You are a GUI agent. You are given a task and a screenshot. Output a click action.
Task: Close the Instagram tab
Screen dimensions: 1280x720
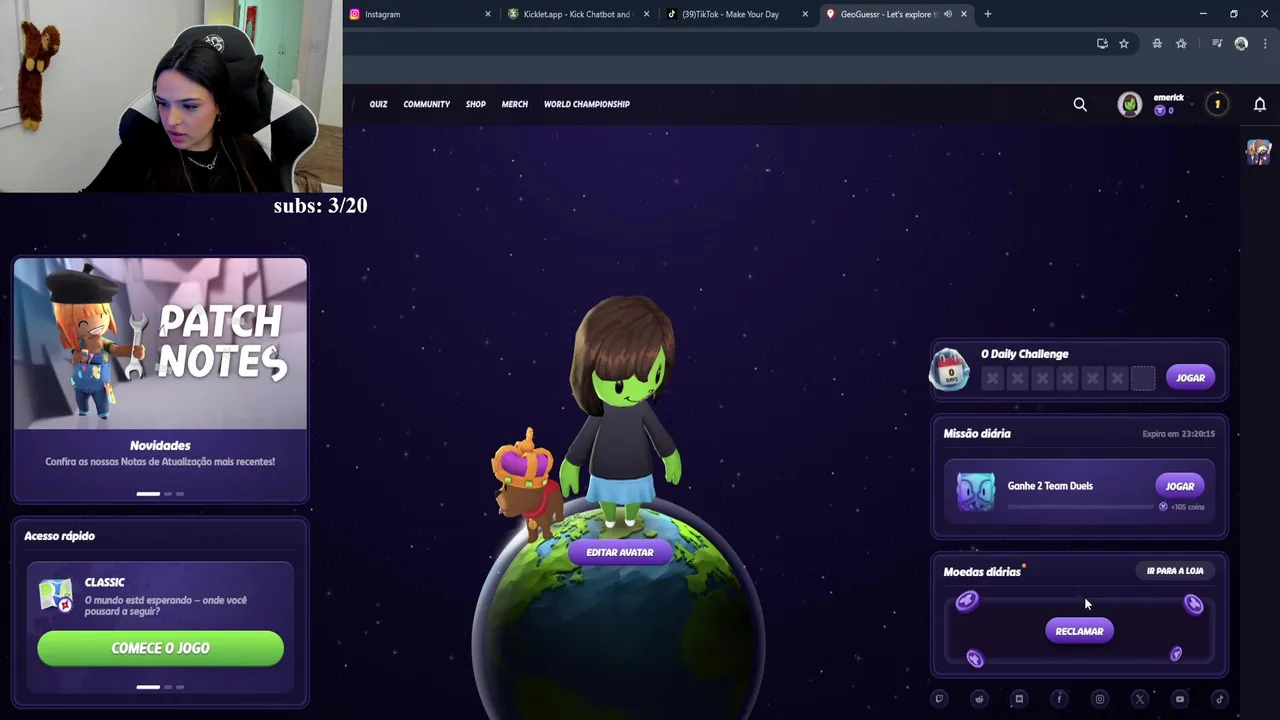tap(488, 14)
